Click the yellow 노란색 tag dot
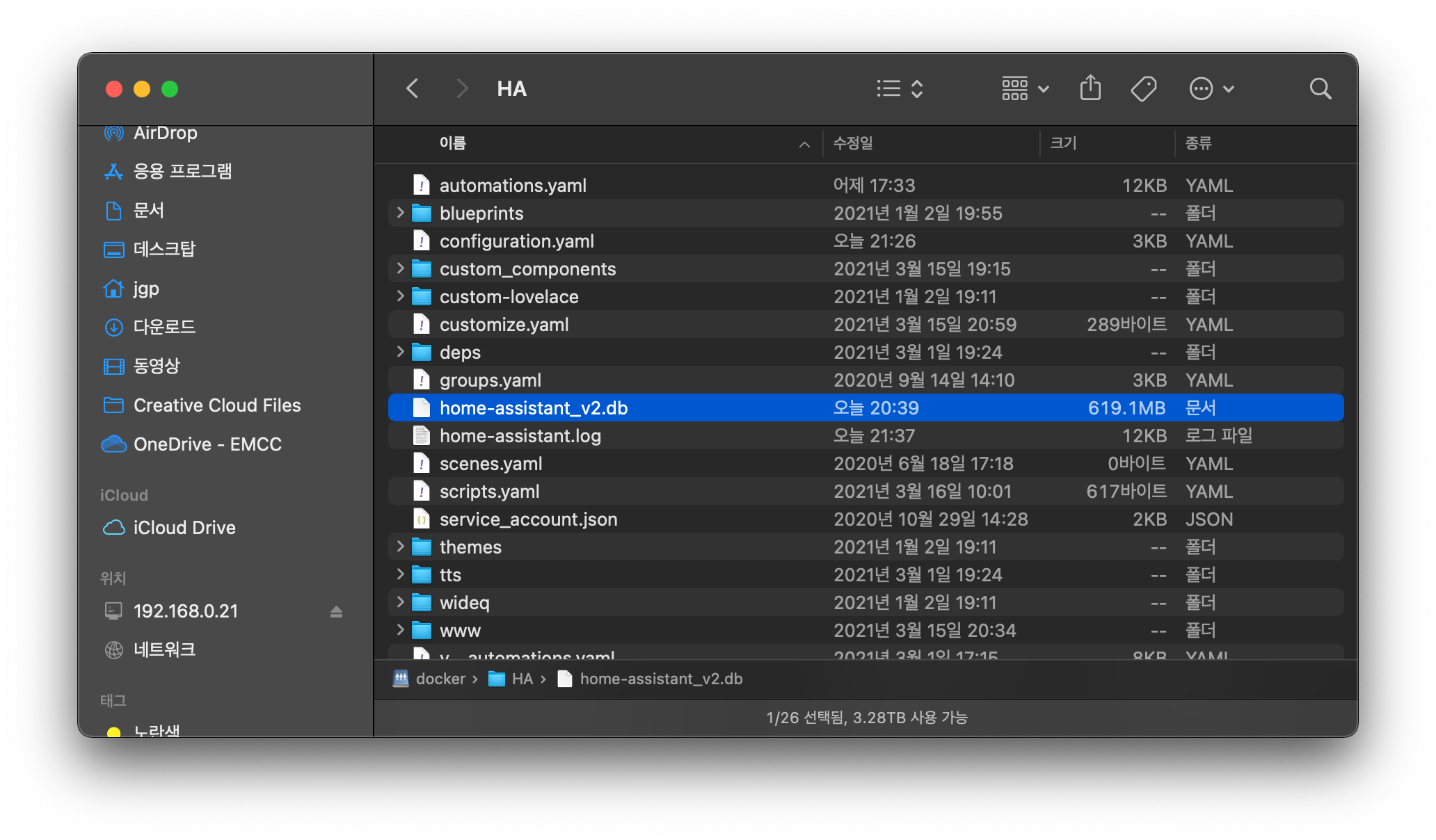Screen dimensions: 1436x840 114,731
